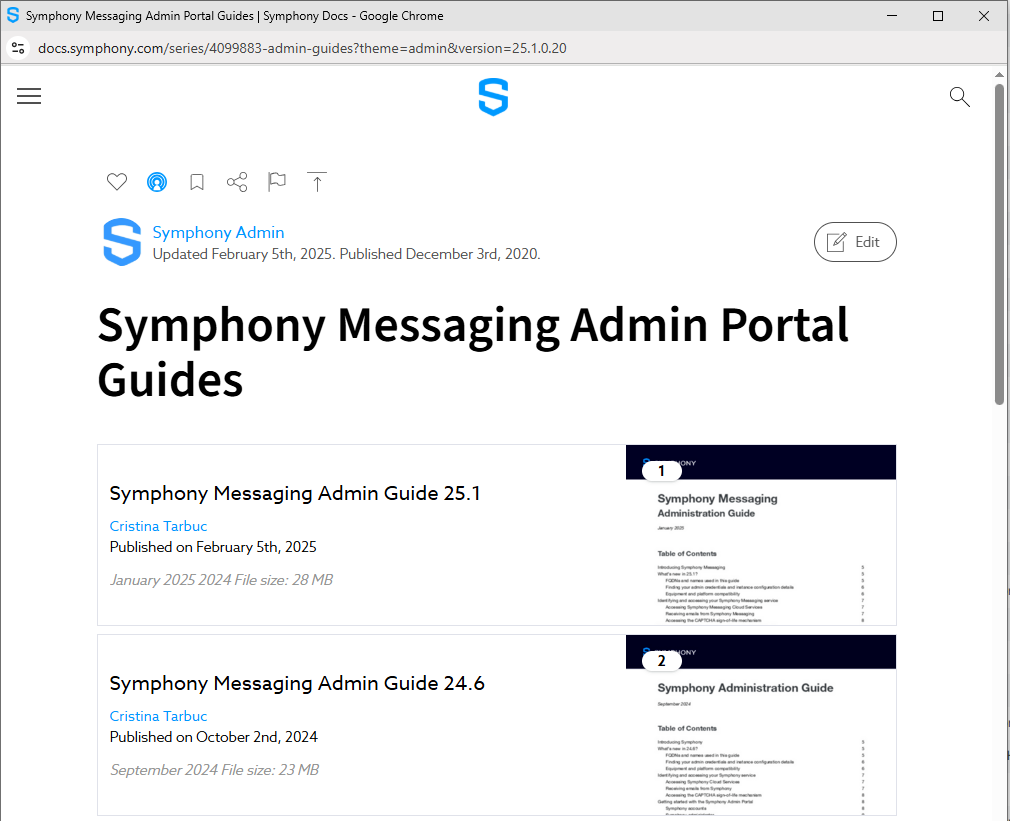
Task: Click 'Published on October 2nd, 2024' text
Action: tap(214, 737)
